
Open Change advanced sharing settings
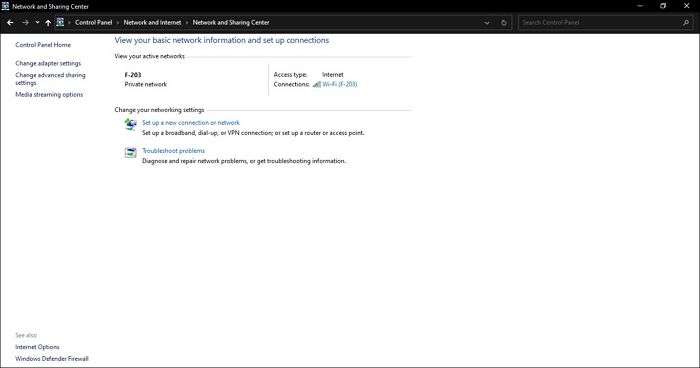50,79
